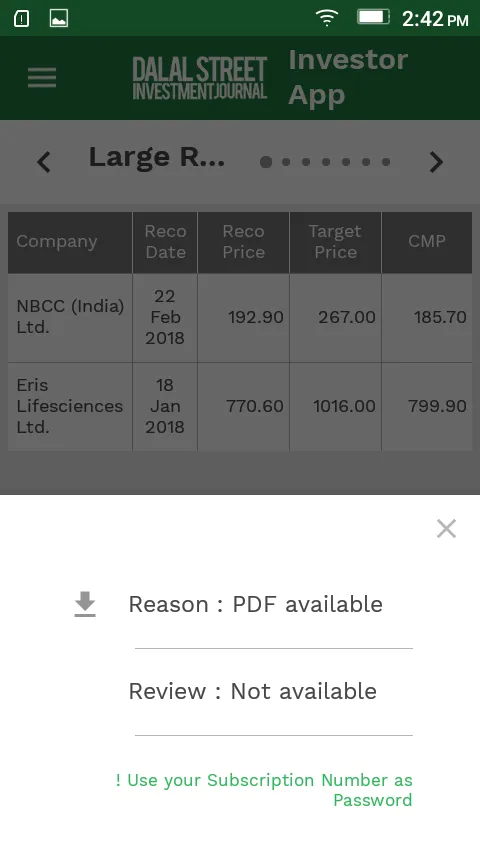Select the first highlighted page indicator dot
480x854 pixels.
coord(266,162)
